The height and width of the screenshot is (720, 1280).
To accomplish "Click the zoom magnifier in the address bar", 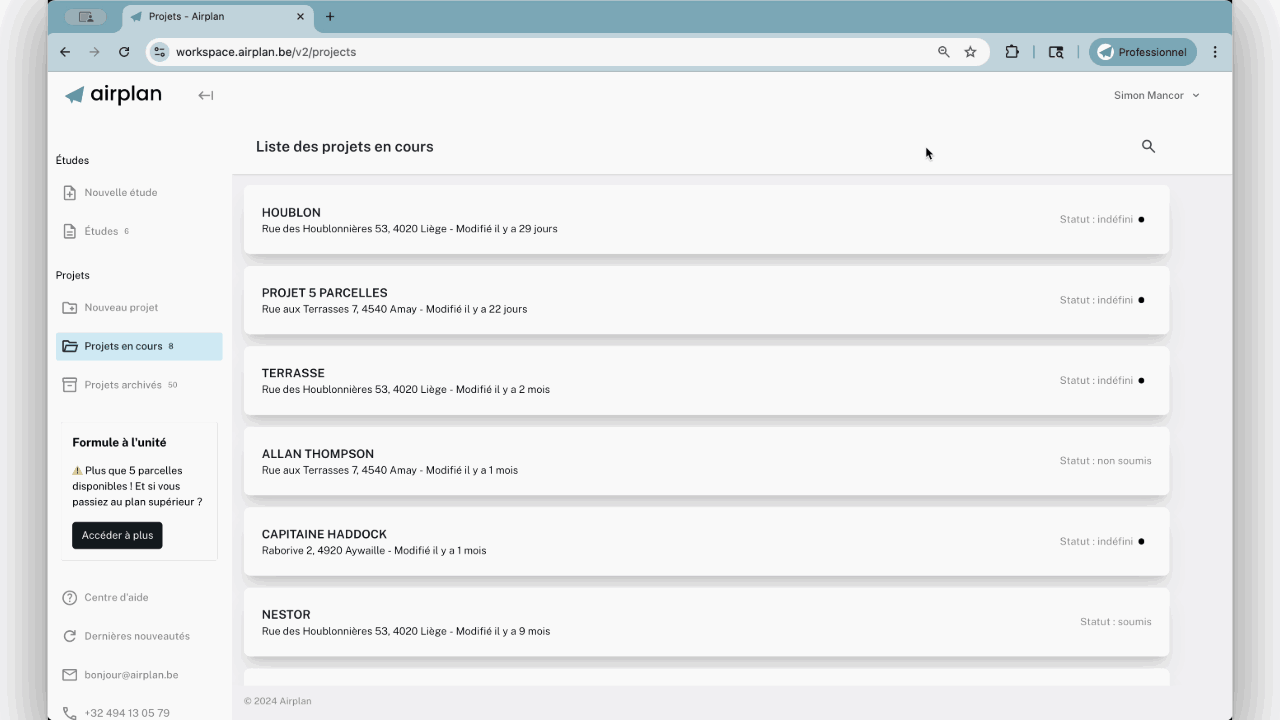I will [x=943, y=52].
